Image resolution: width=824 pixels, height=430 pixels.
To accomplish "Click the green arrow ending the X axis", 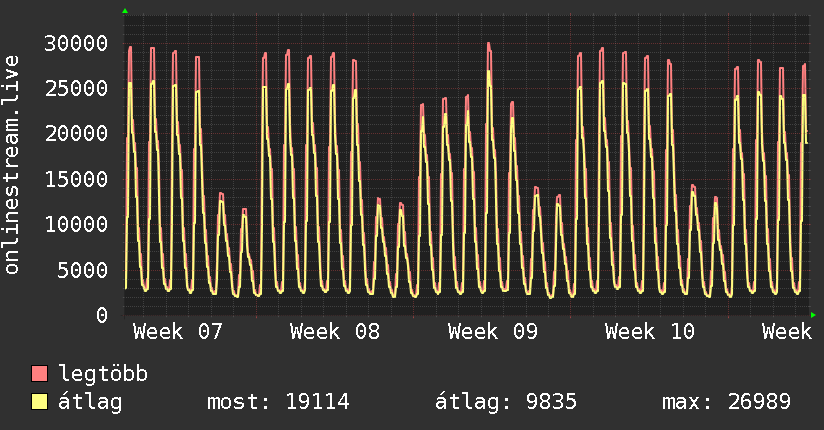I will point(814,315).
